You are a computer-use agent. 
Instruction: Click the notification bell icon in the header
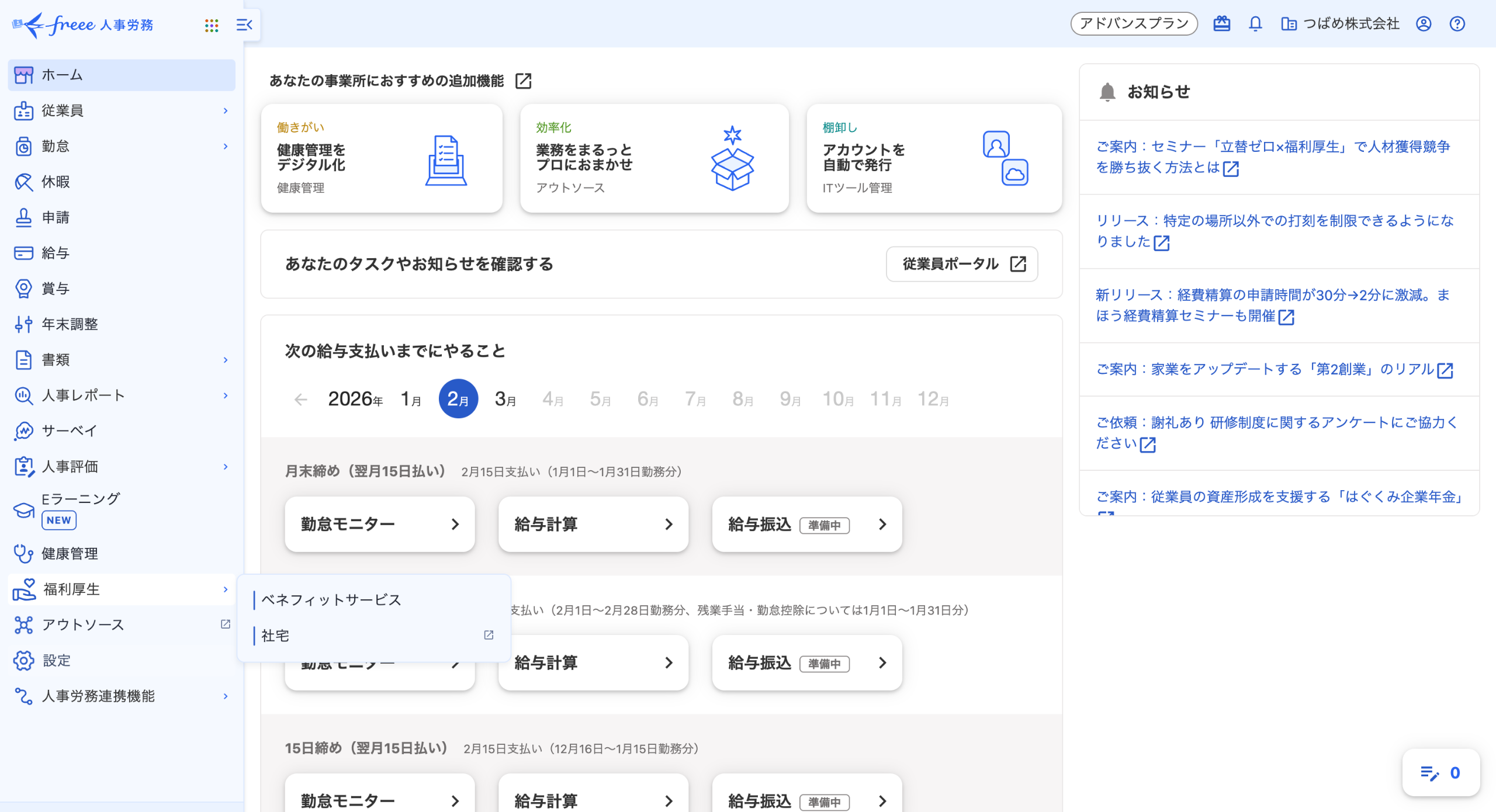1255,24
